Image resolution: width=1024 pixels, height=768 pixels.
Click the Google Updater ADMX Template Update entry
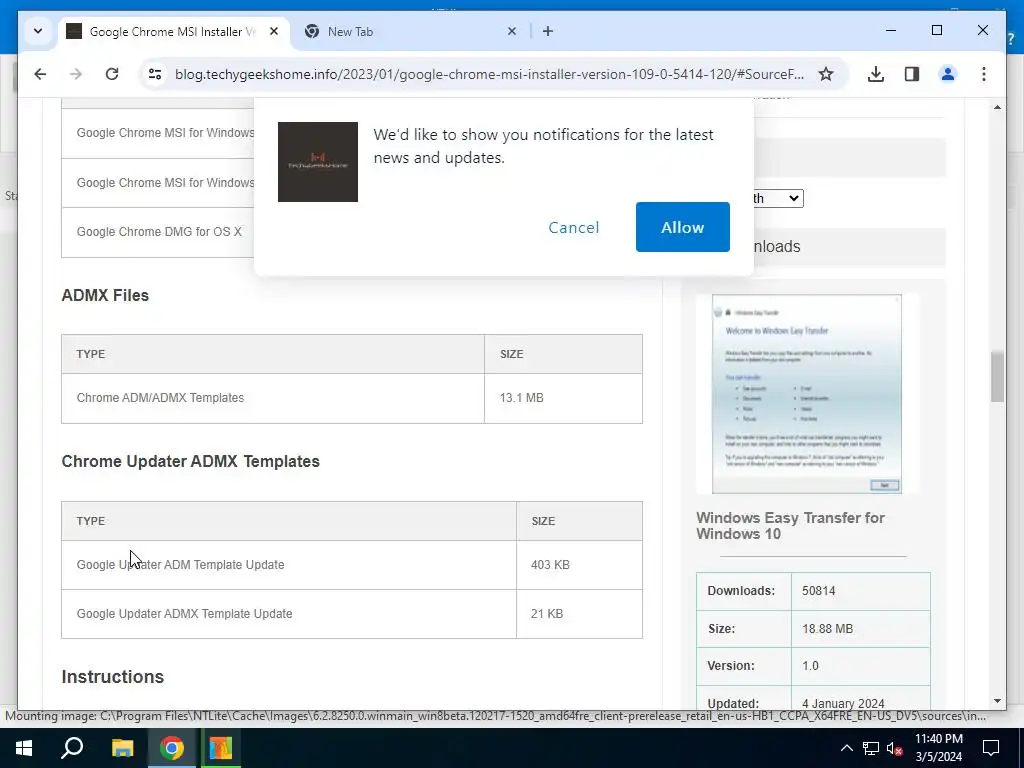click(x=184, y=614)
